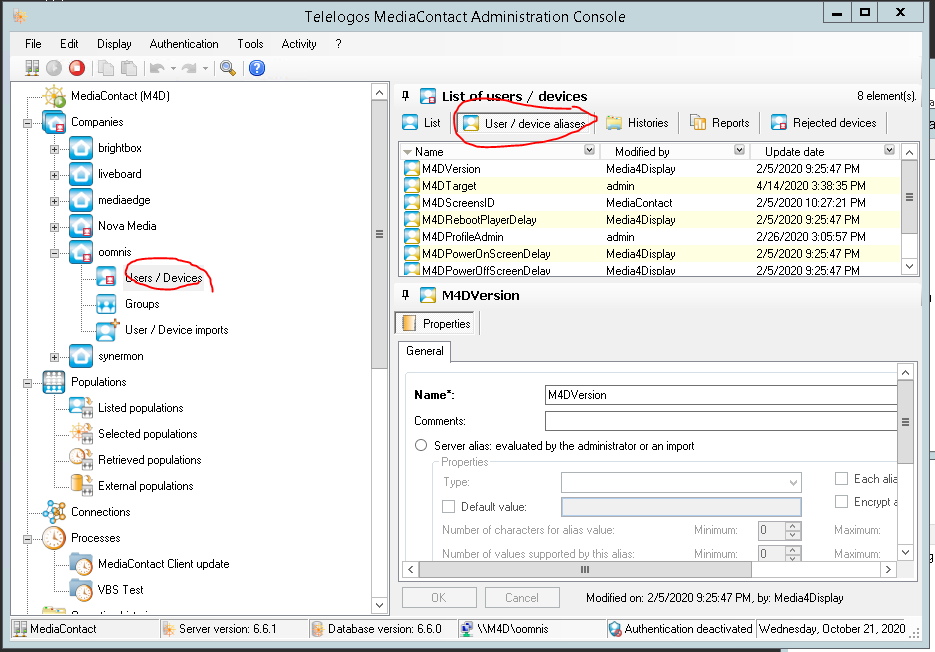Open the Edit menu
The image size is (935, 652).
pyautogui.click(x=69, y=44)
